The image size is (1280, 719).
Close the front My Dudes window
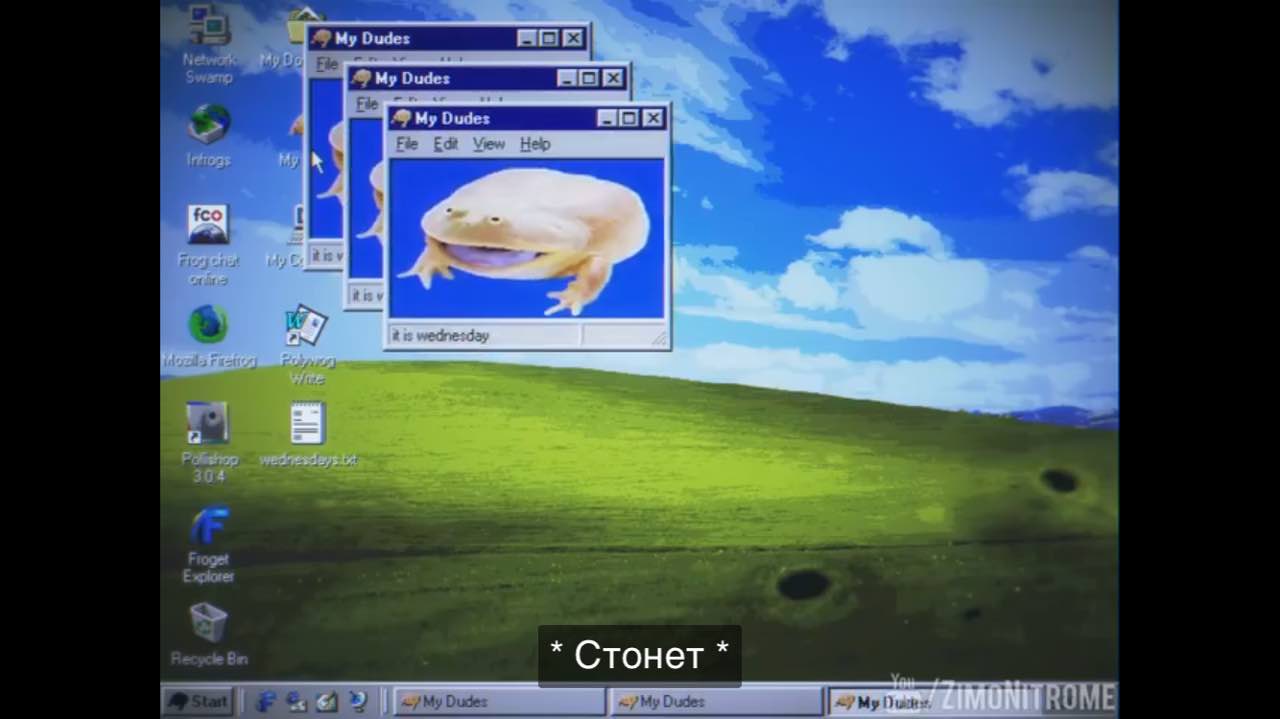[653, 118]
